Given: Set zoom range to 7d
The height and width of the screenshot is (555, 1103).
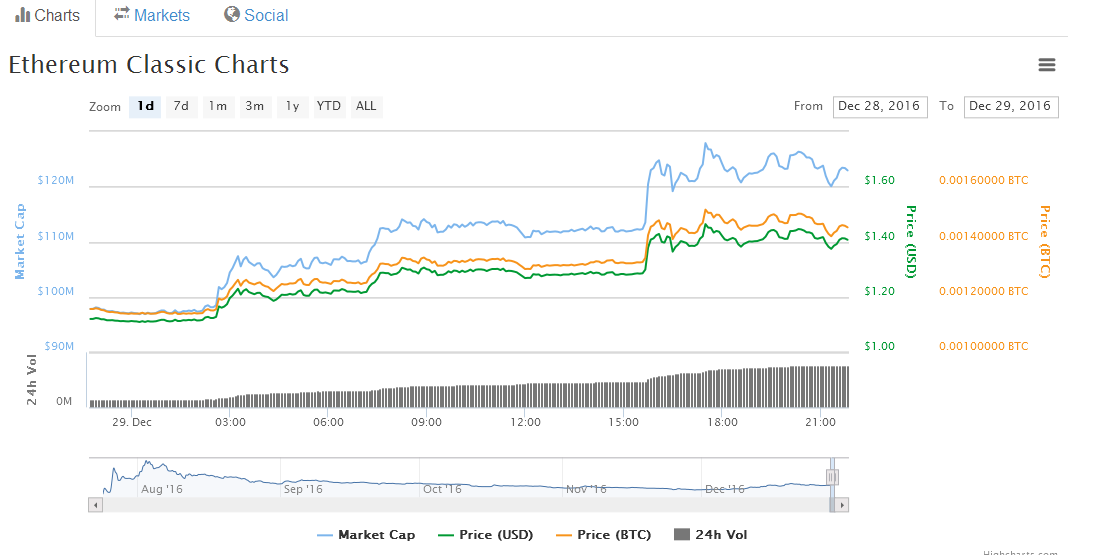Looking at the screenshot, I should coord(181,106).
